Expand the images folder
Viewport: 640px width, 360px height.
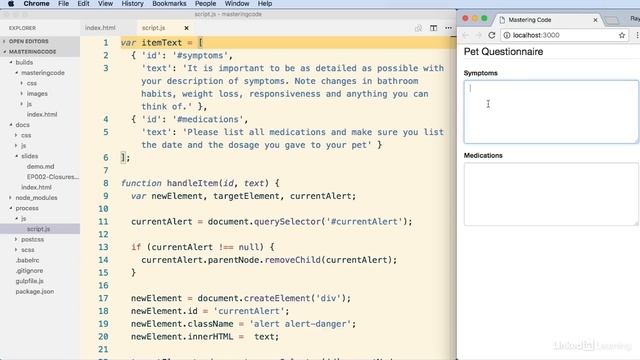pyautogui.click(x=37, y=93)
